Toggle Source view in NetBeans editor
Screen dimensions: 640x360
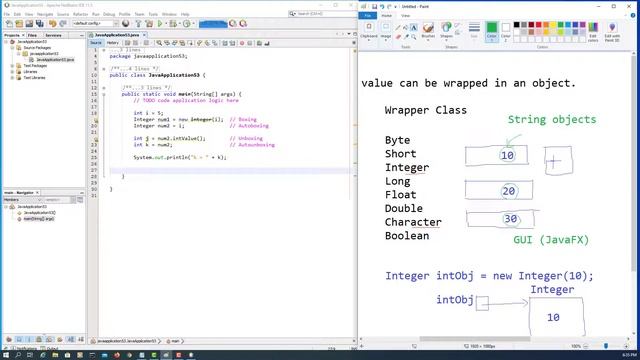click(96, 43)
